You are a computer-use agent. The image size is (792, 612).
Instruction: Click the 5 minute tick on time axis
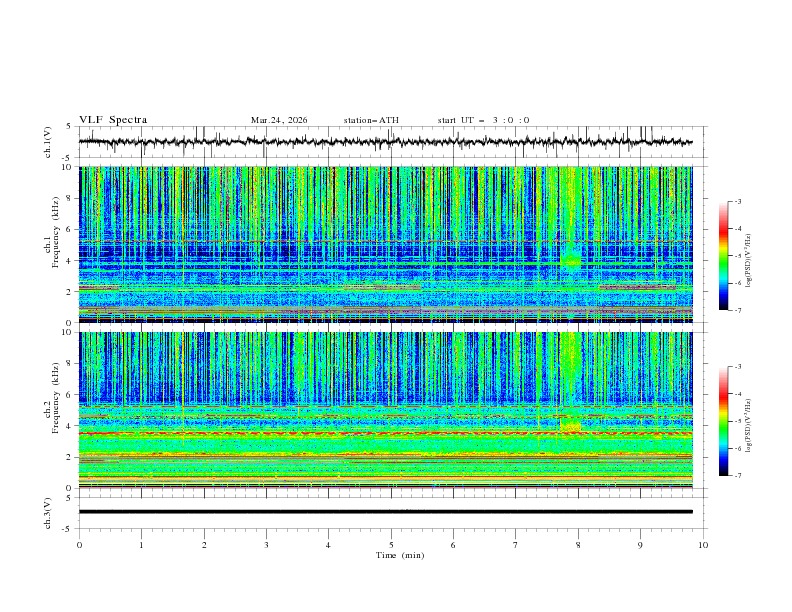pos(391,545)
